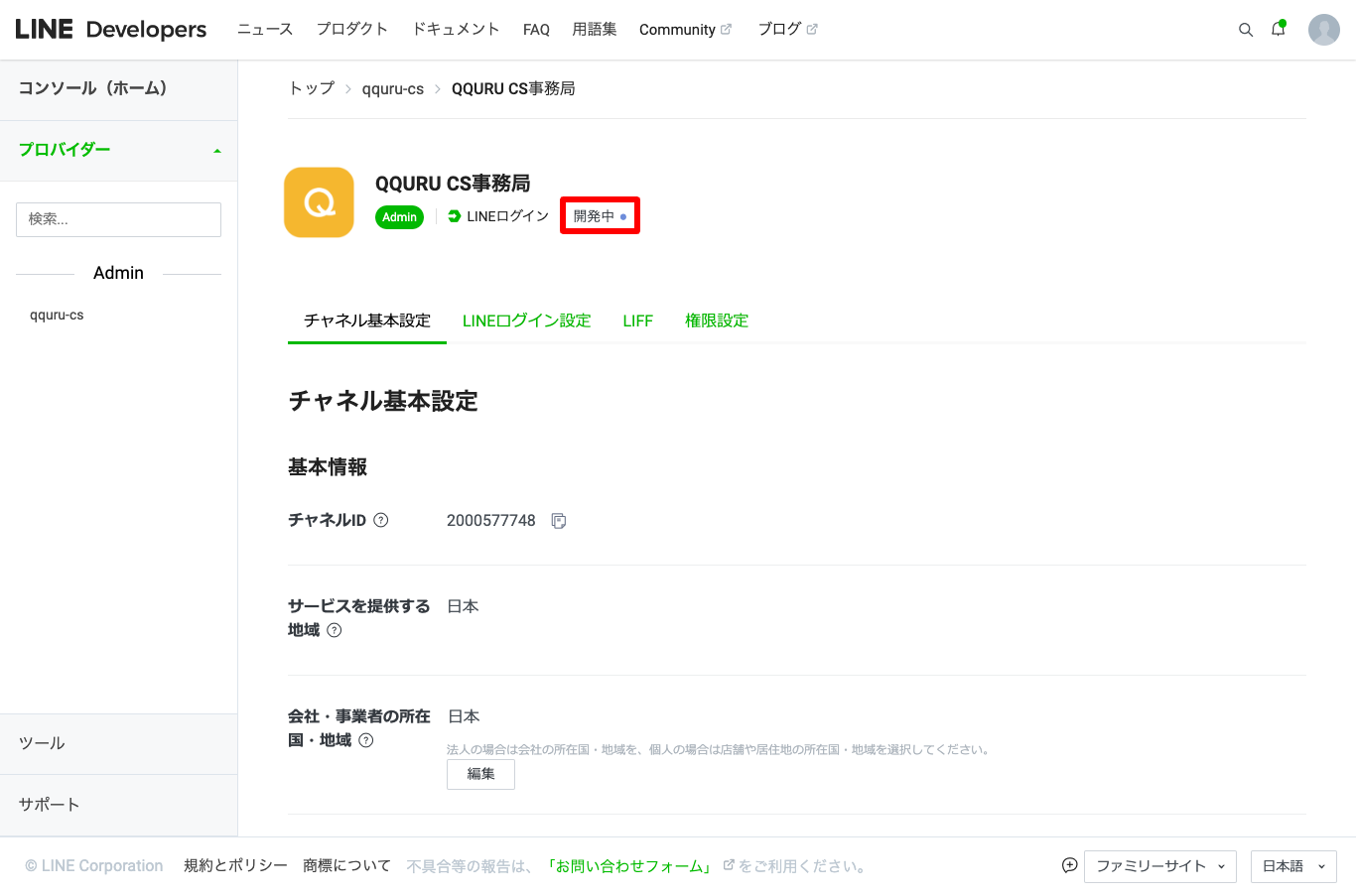This screenshot has width=1356, height=896.
Task: Open the search magnifier icon
Action: [x=1245, y=30]
